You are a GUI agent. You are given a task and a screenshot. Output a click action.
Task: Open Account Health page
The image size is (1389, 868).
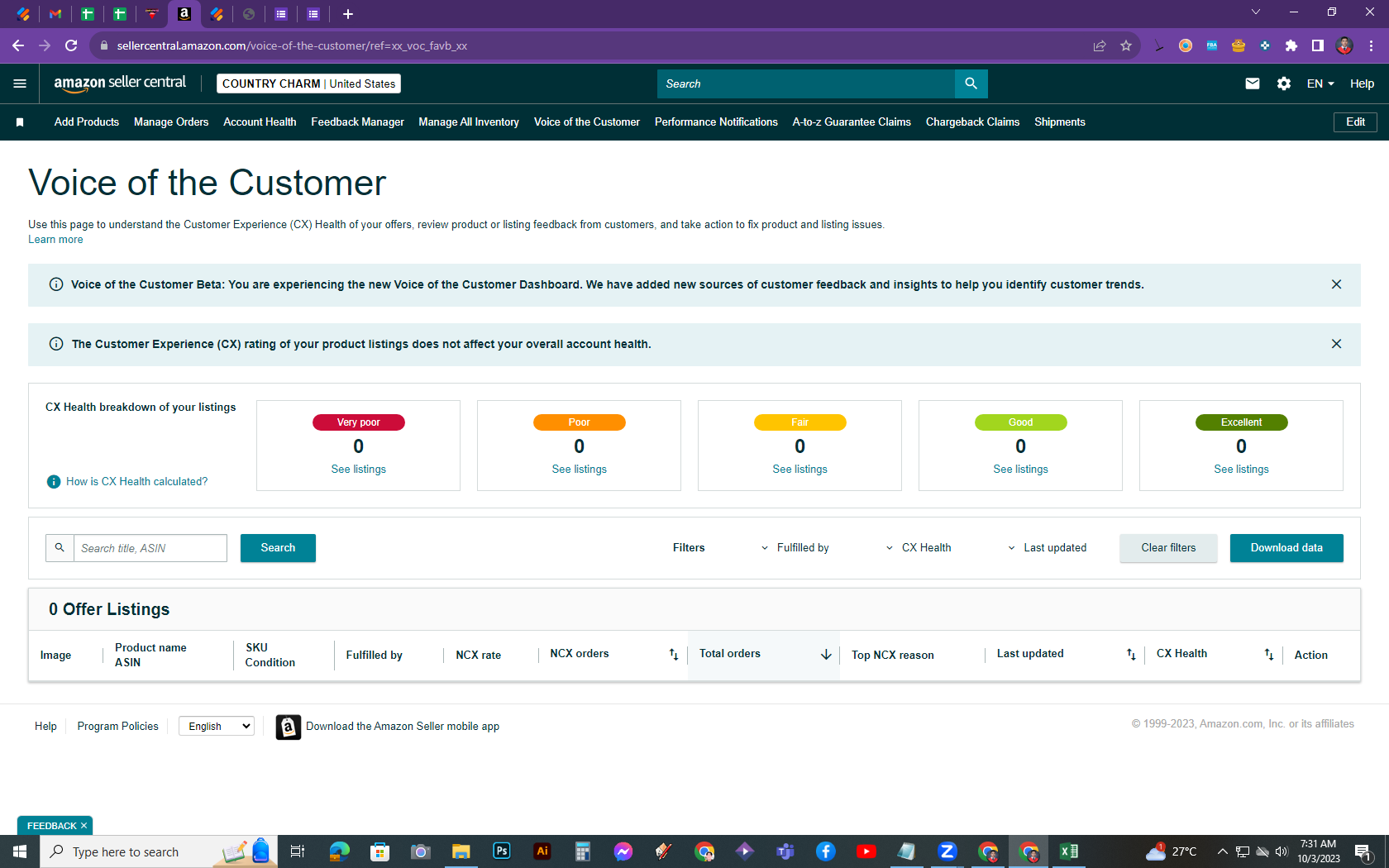260,122
